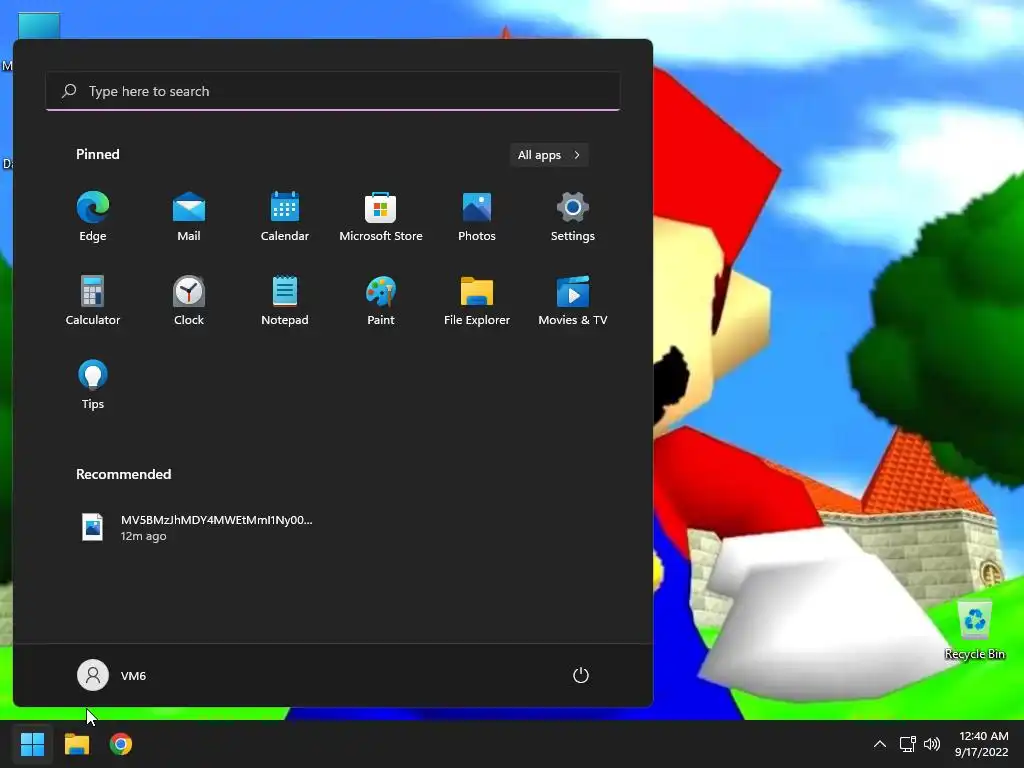Open Settings from pinned apps
Viewport: 1024px width, 768px height.
[573, 217]
